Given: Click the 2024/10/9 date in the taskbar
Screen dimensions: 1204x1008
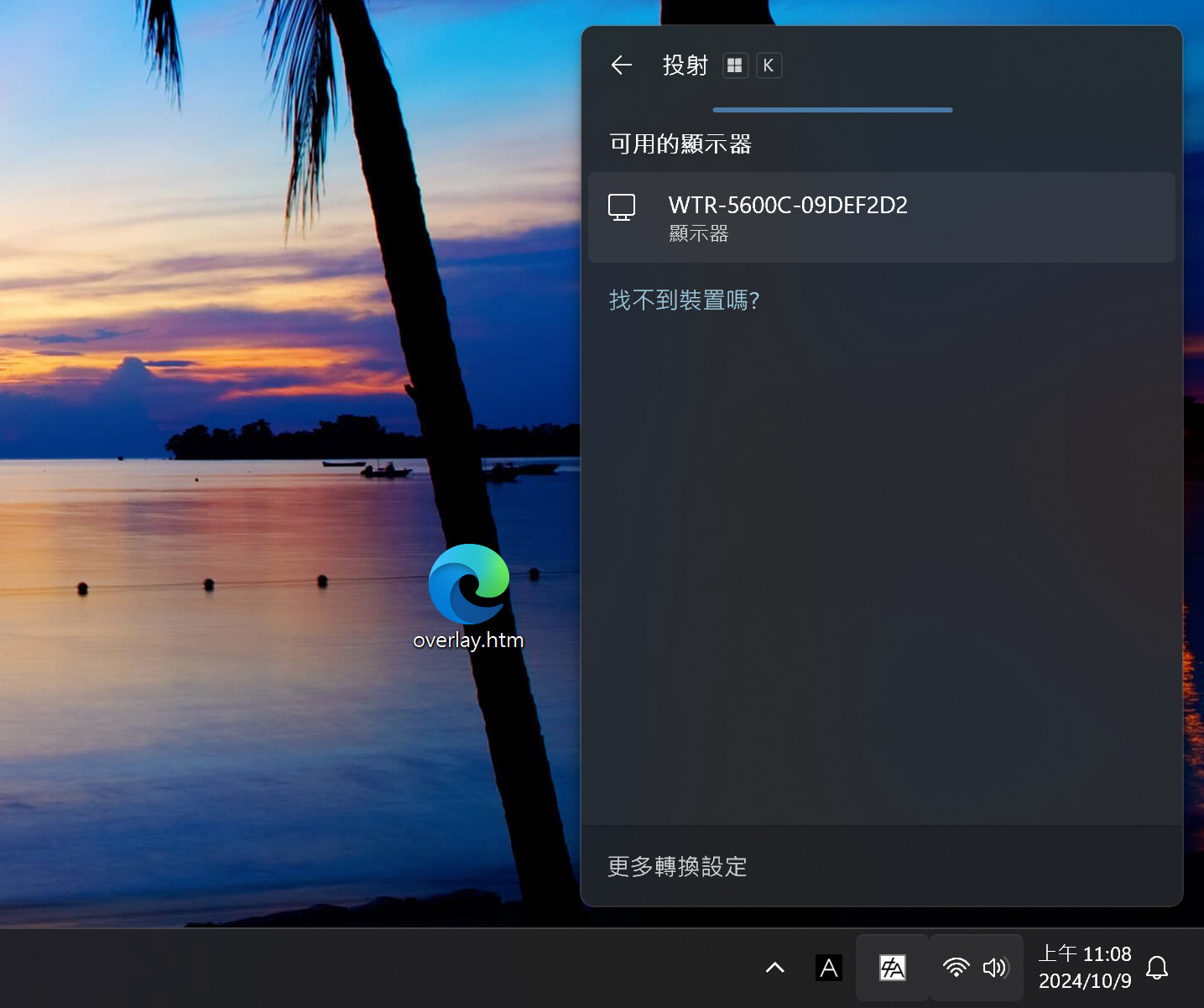Looking at the screenshot, I should tap(1085, 981).
